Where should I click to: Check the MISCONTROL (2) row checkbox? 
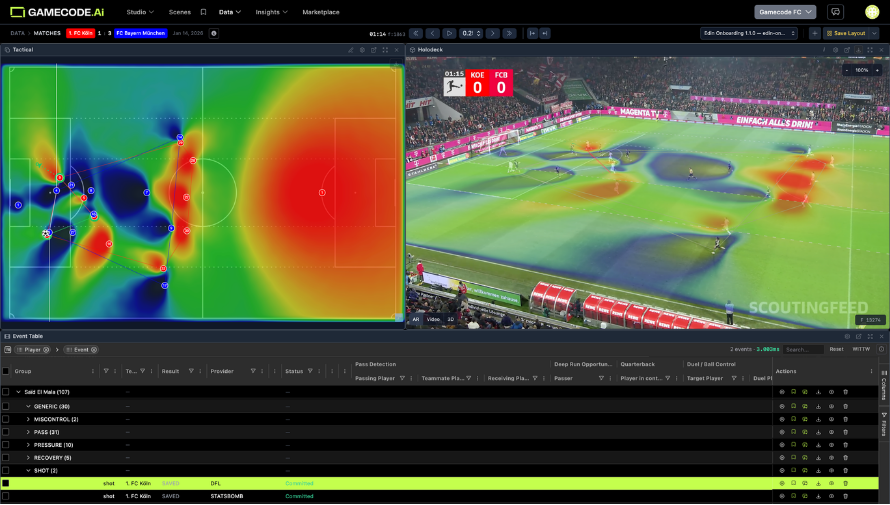tap(6, 419)
